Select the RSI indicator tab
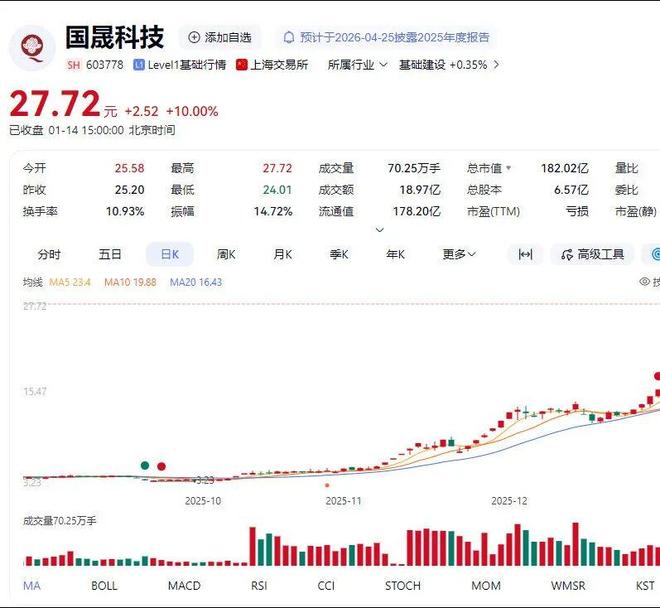This screenshot has height=608, width=660. (259, 585)
